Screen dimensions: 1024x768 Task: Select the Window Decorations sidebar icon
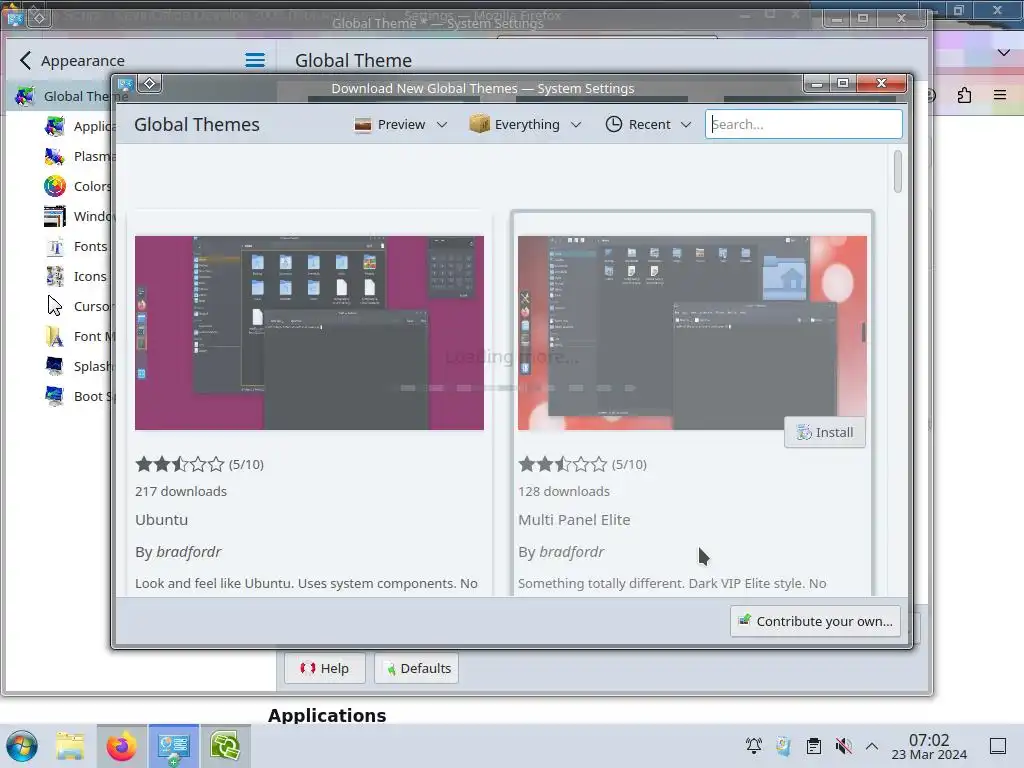point(55,216)
